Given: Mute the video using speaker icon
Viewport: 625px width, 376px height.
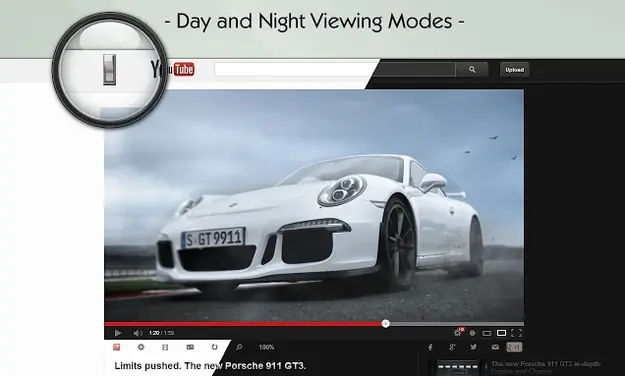Looking at the screenshot, I should tap(138, 333).
